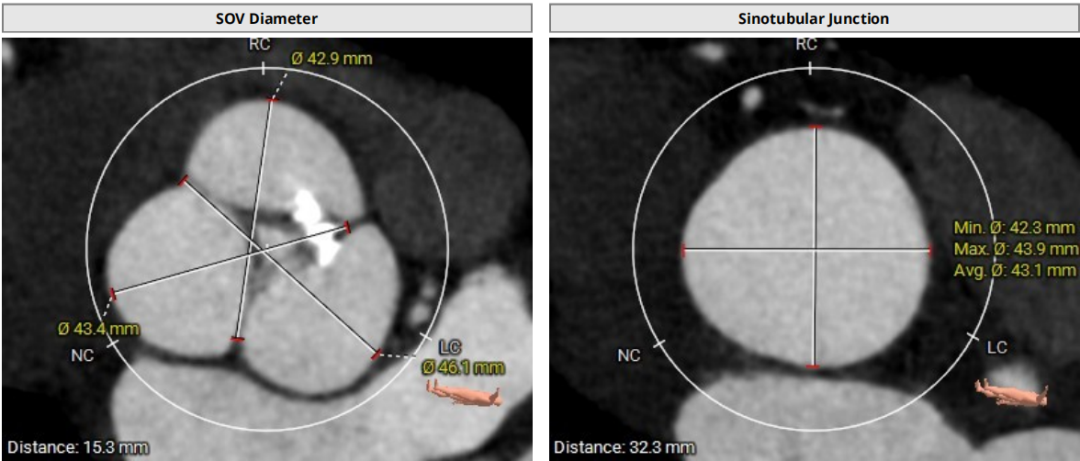Click the Ø 42.9 mm measurement label

(331, 59)
